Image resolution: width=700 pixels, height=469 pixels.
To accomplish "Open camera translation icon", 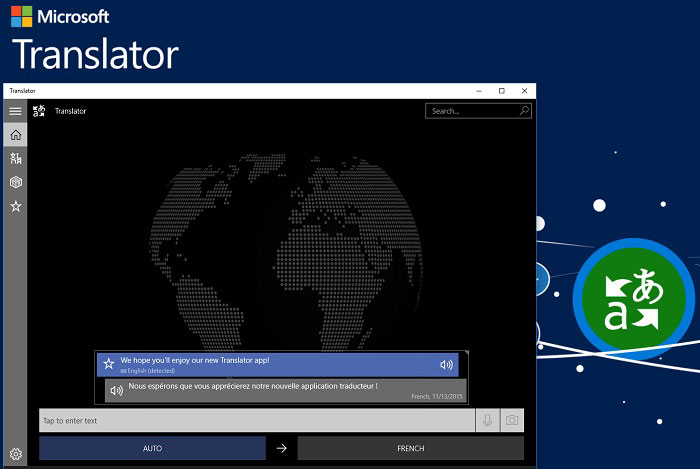I will tap(512, 420).
